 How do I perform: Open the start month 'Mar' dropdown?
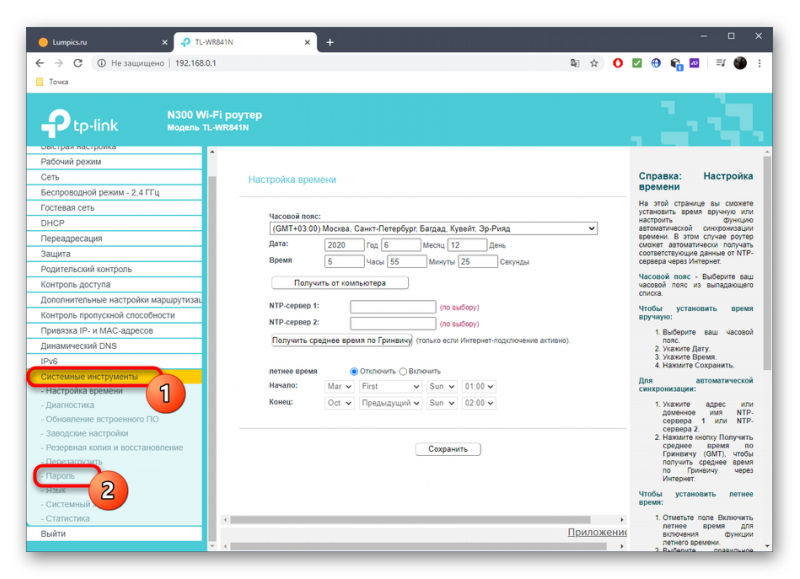pos(339,387)
